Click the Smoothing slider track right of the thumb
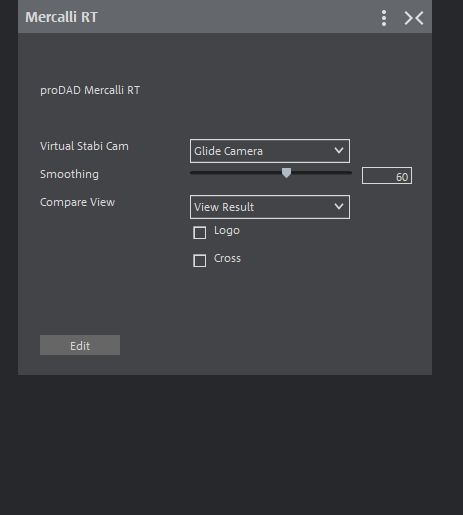 (x=322, y=173)
